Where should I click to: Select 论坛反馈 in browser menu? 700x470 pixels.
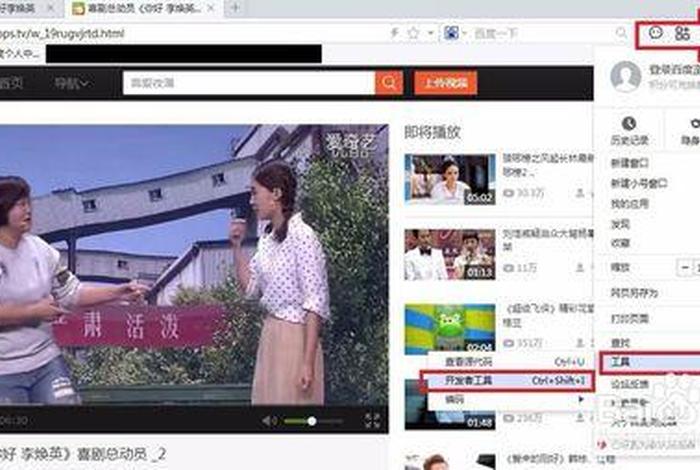pyautogui.click(x=629, y=383)
